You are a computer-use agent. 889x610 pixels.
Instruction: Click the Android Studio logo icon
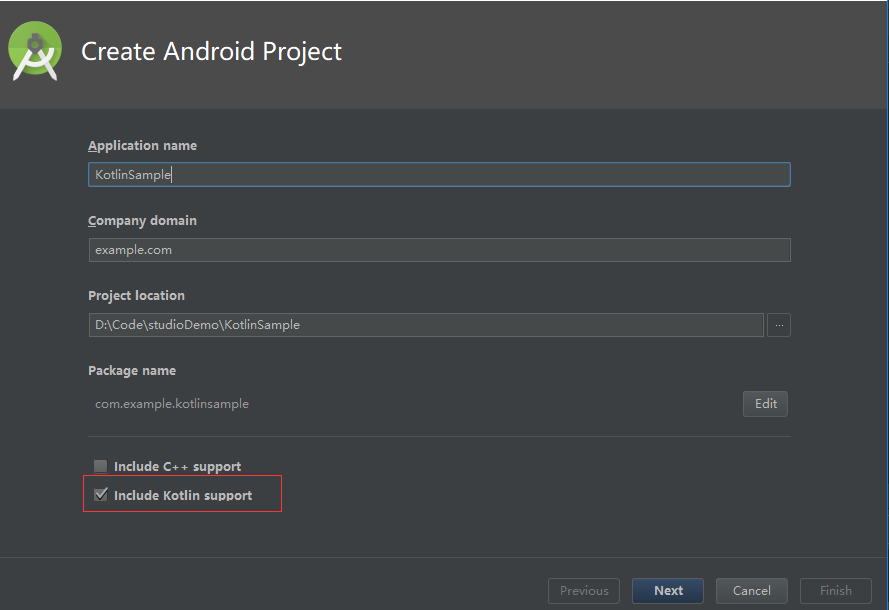pyautogui.click(x=35, y=51)
